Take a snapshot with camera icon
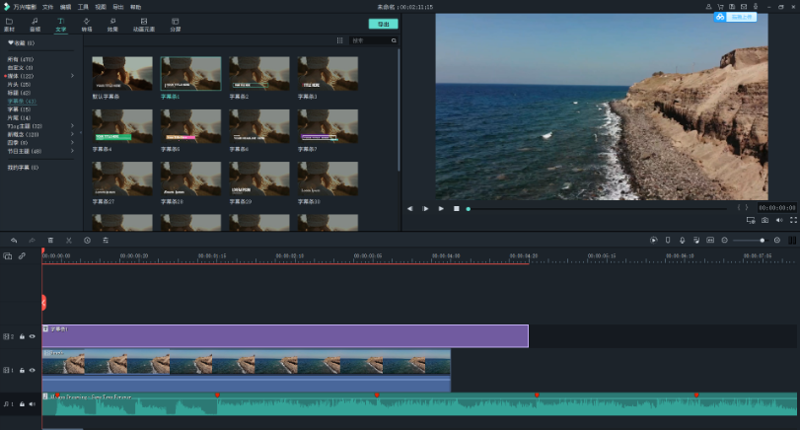This screenshot has height=430, width=800. coord(765,220)
